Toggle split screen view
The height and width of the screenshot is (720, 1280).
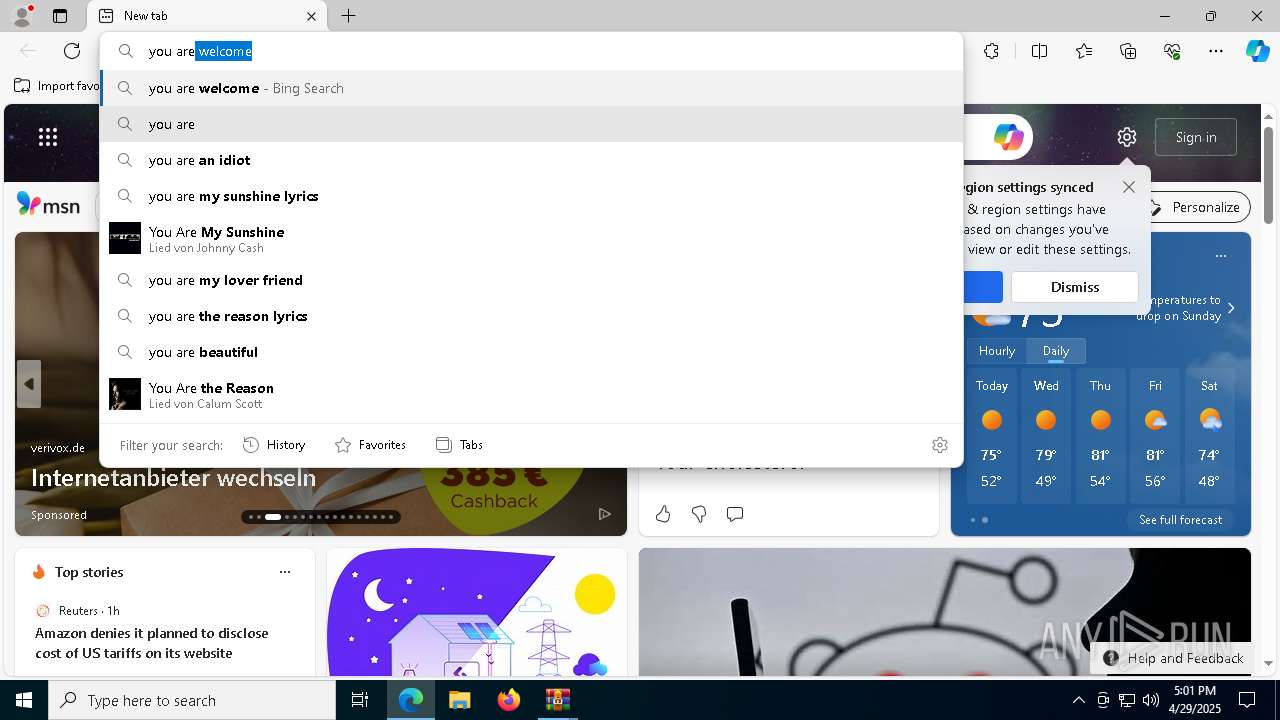(1039, 51)
